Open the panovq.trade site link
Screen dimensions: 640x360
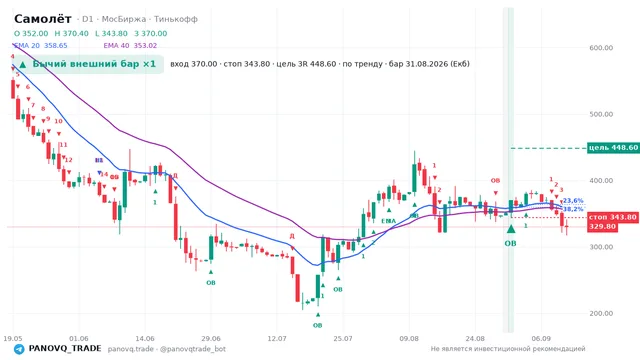click(130, 349)
